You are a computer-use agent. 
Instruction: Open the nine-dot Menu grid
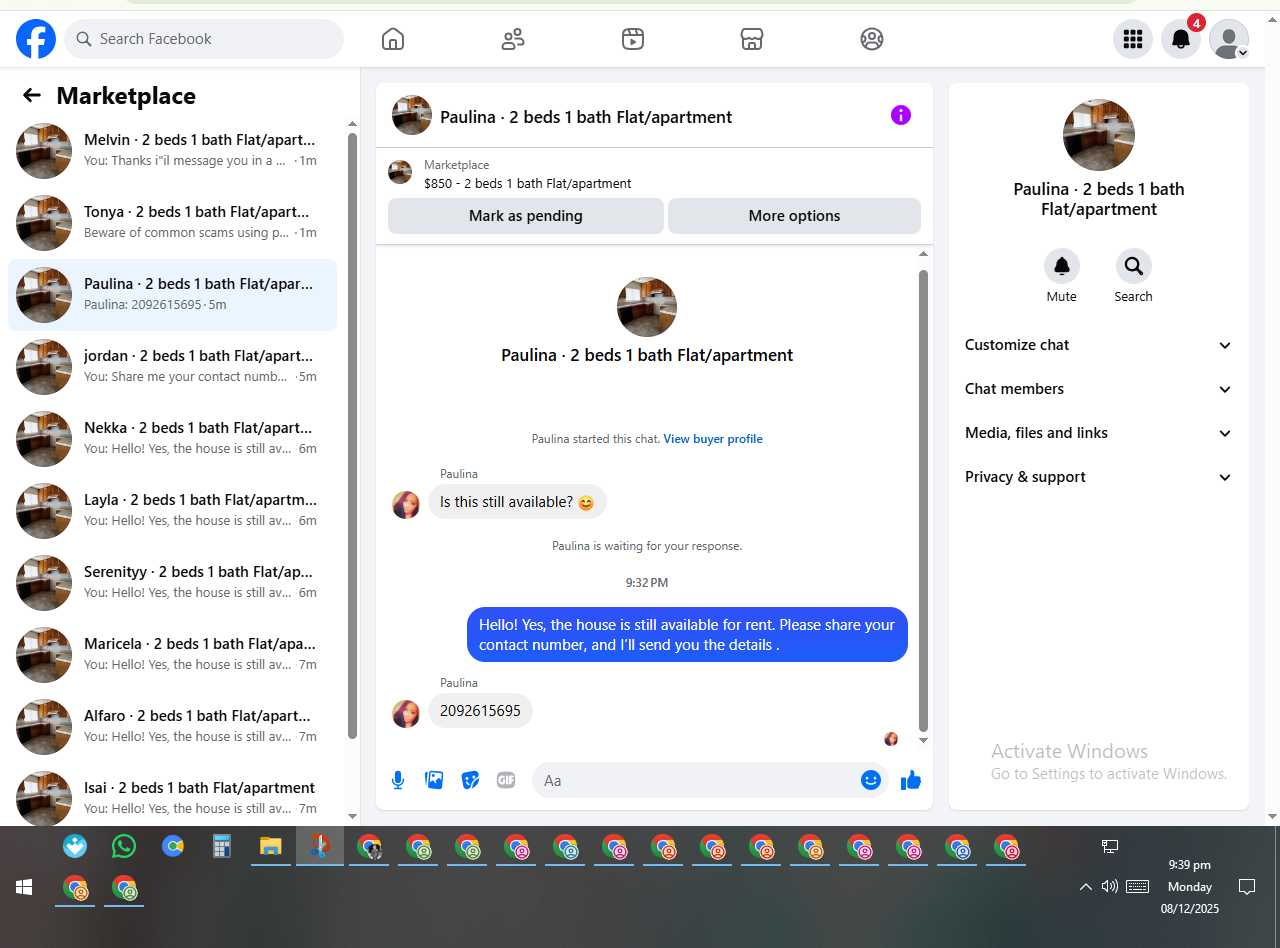click(x=1133, y=39)
